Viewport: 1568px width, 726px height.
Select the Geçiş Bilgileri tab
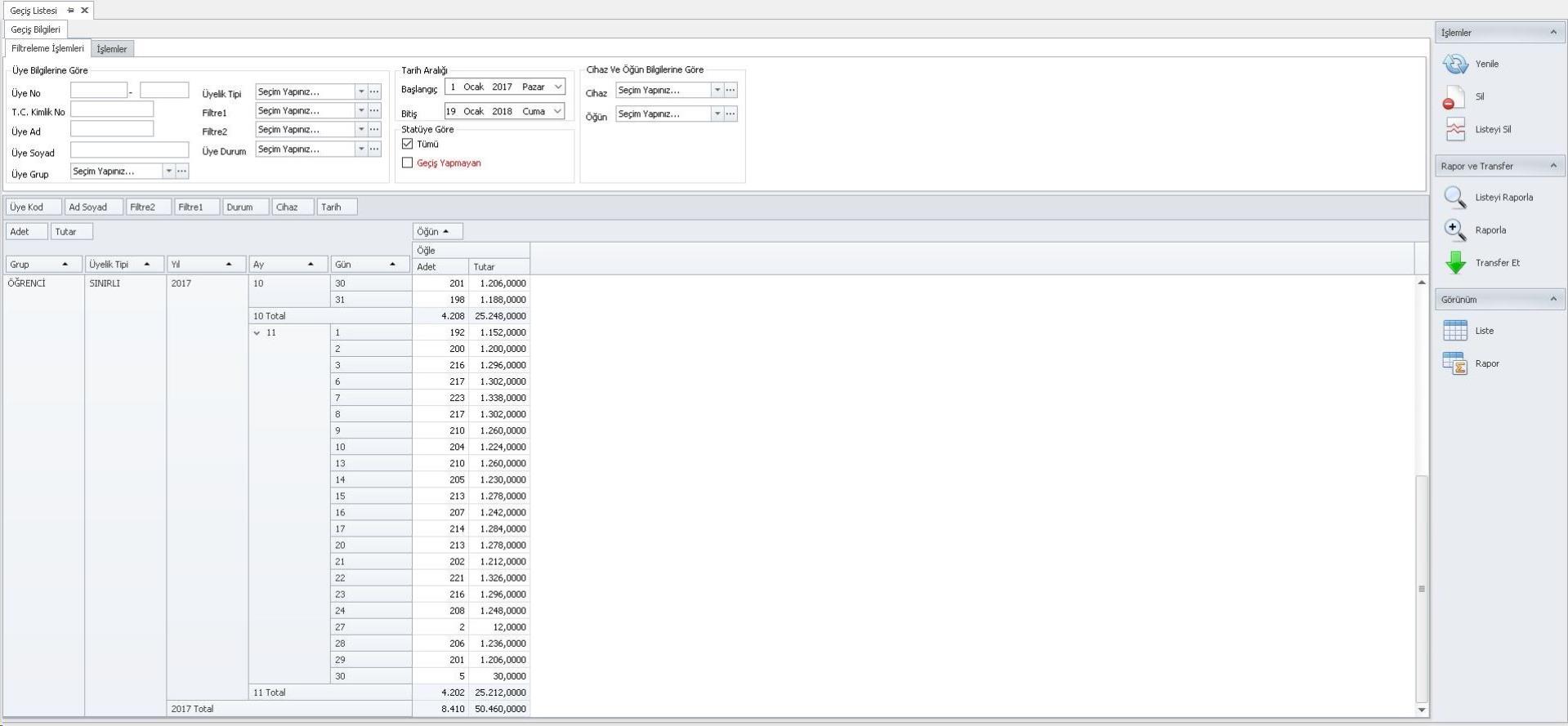[x=35, y=29]
